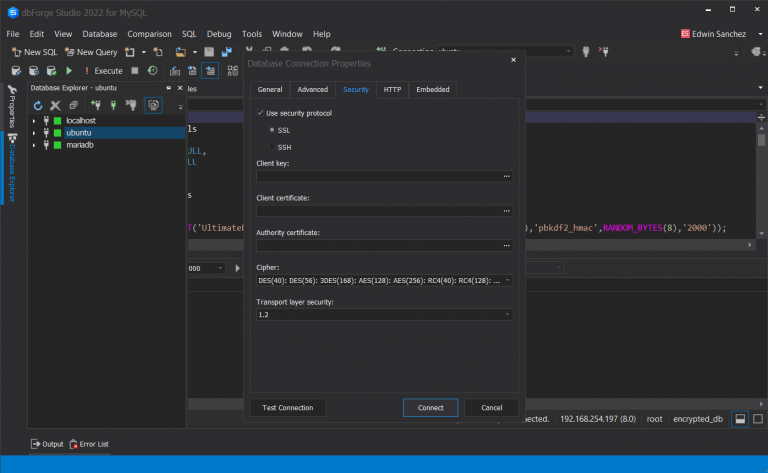
Task: Click the Test Connection button
Action: (287, 408)
